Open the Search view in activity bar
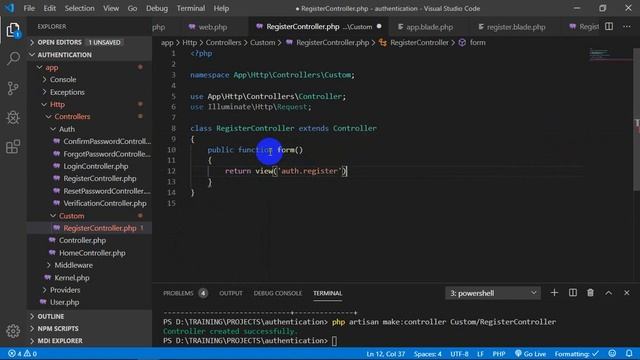640x360 pixels. [x=13, y=58]
